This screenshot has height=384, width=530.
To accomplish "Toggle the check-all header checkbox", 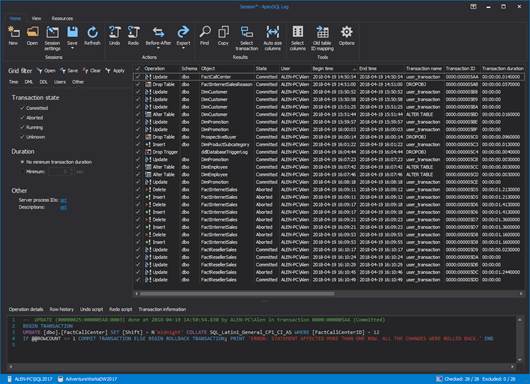I will 138,68.
